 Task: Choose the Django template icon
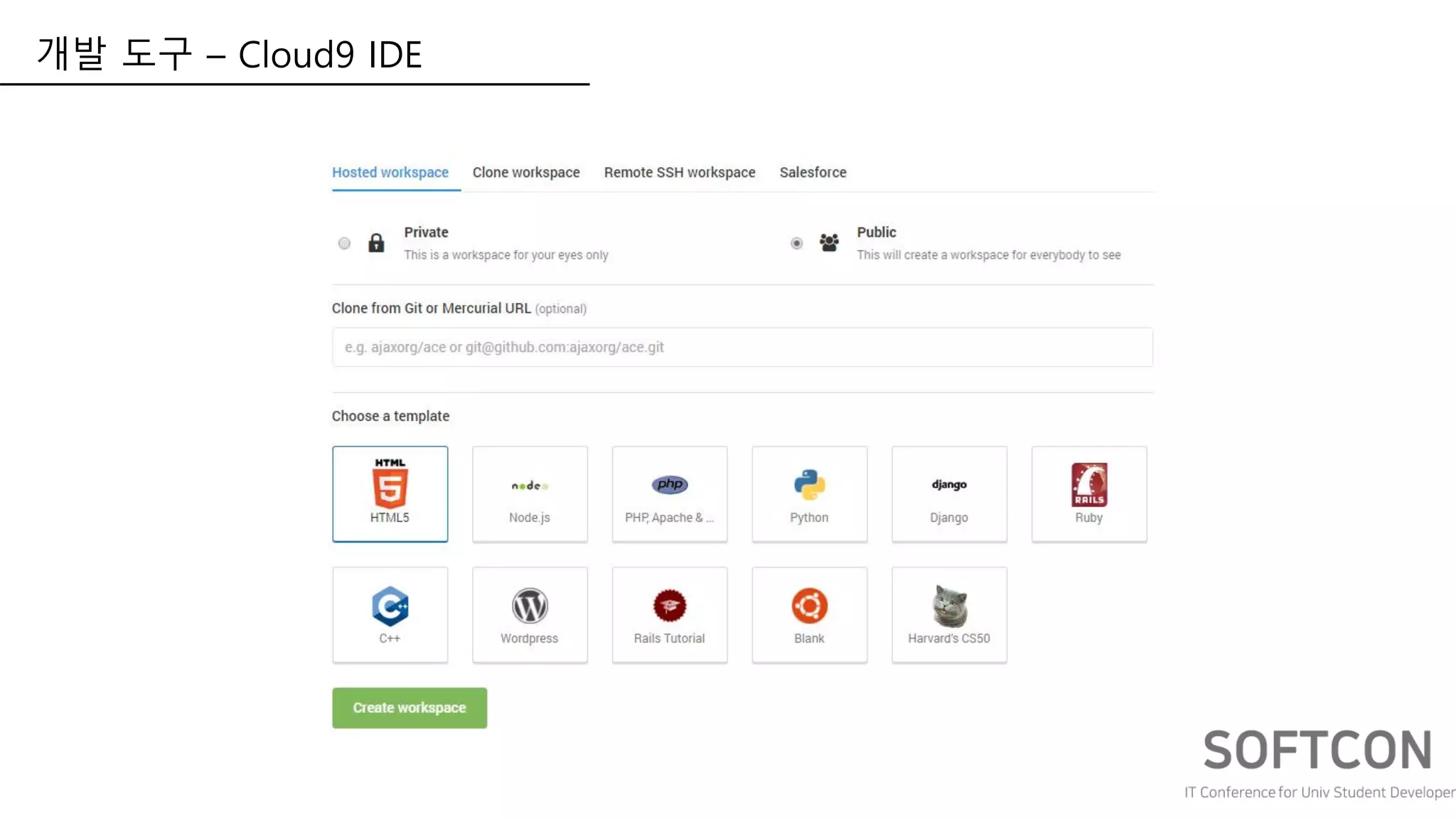949,485
